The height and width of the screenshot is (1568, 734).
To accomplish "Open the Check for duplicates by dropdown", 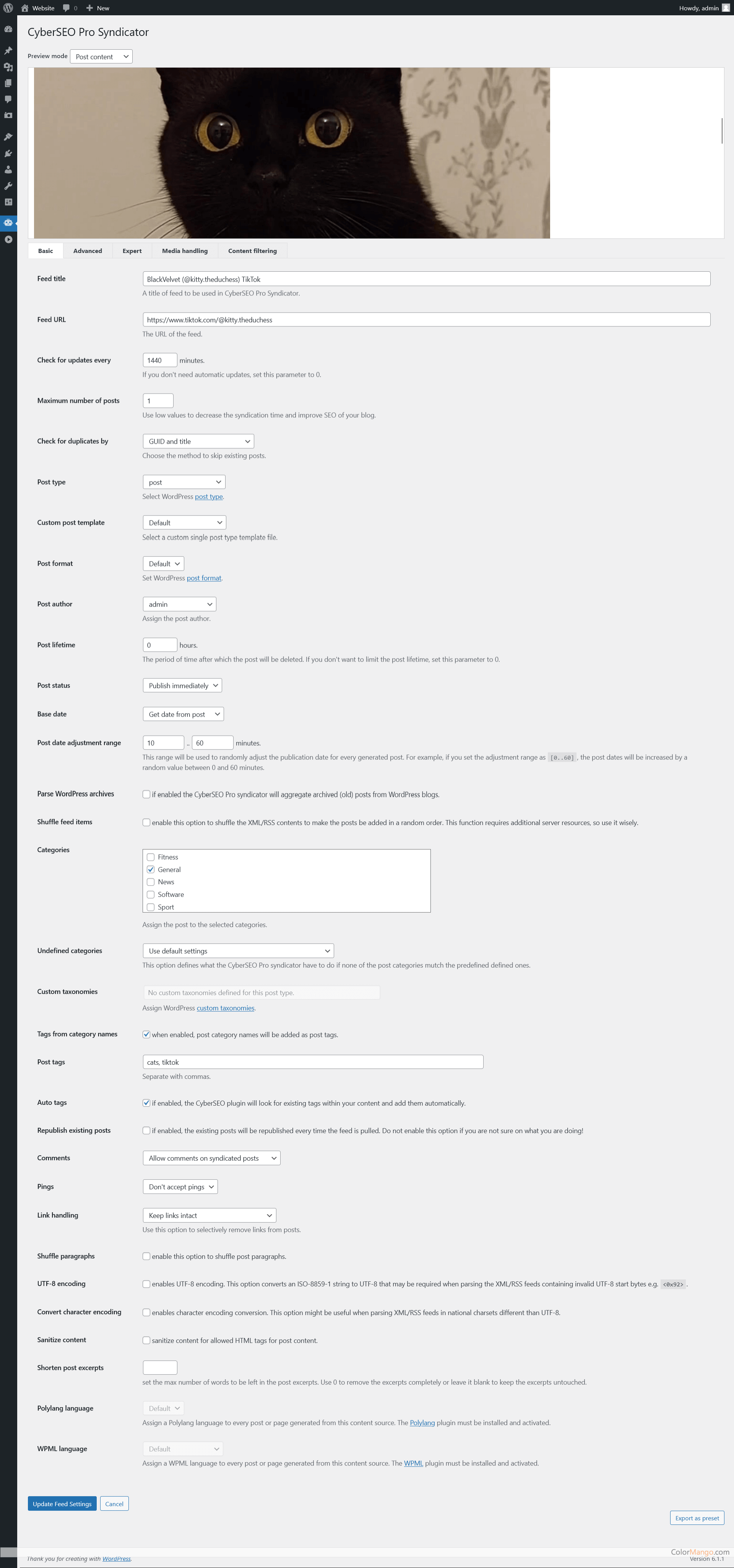I will [x=196, y=441].
